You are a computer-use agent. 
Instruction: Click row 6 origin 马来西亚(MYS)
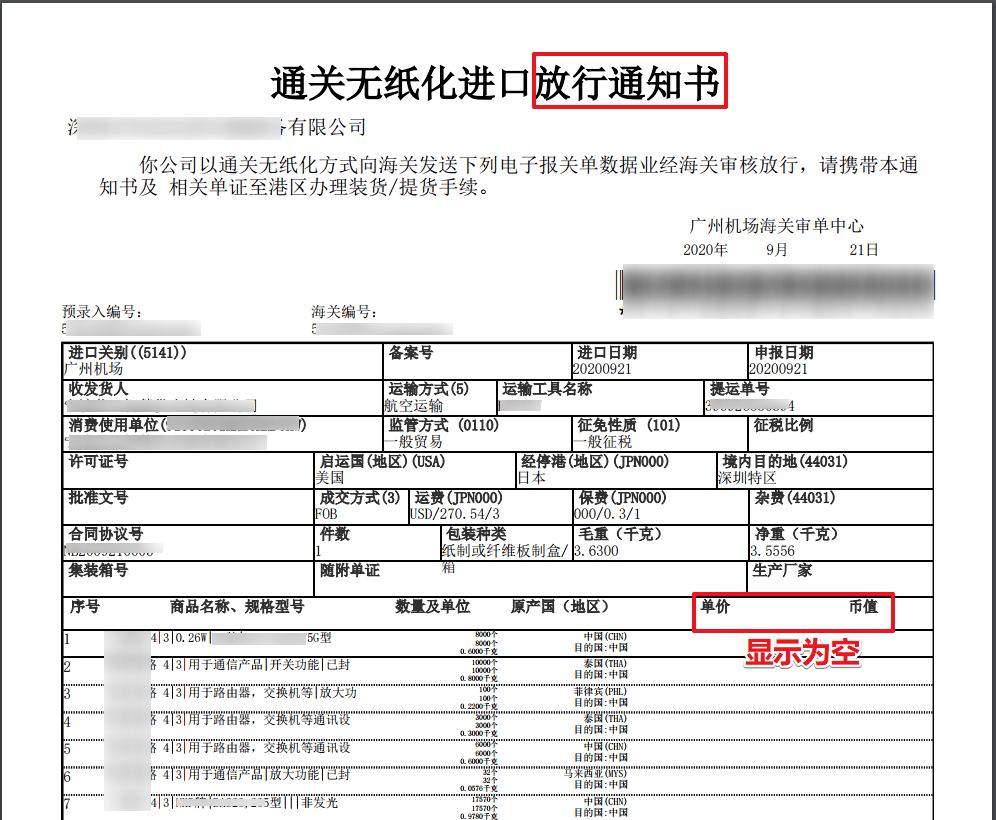tap(595, 773)
